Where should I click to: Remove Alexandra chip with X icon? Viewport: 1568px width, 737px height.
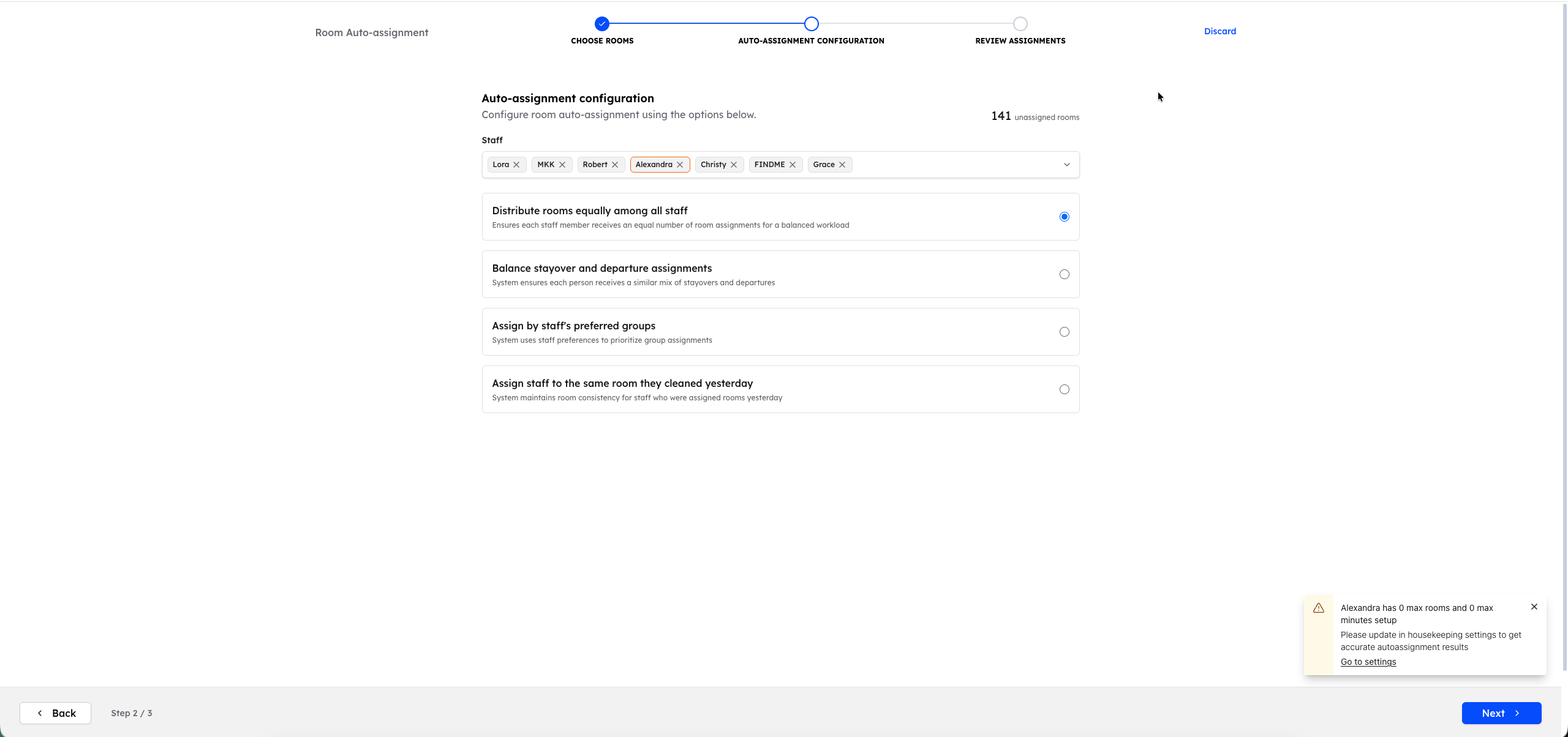(680, 165)
